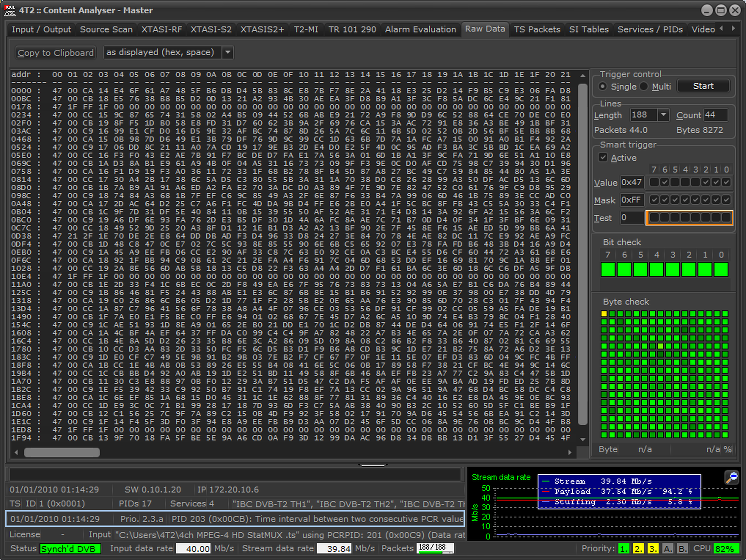746x560 pixels.
Task: Click the Count input field
Action: tap(716, 115)
